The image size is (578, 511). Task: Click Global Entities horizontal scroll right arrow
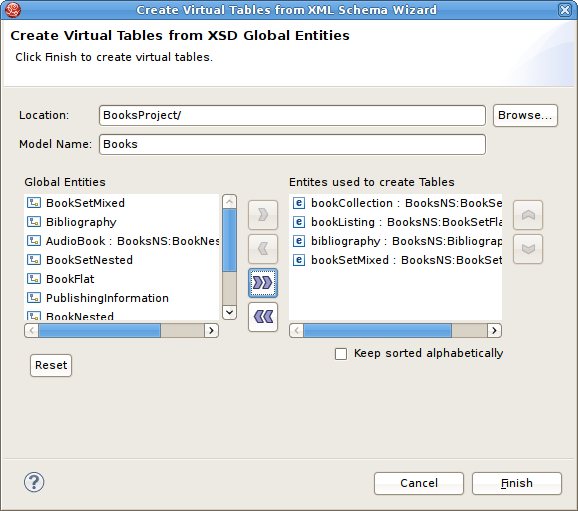tap(211, 330)
